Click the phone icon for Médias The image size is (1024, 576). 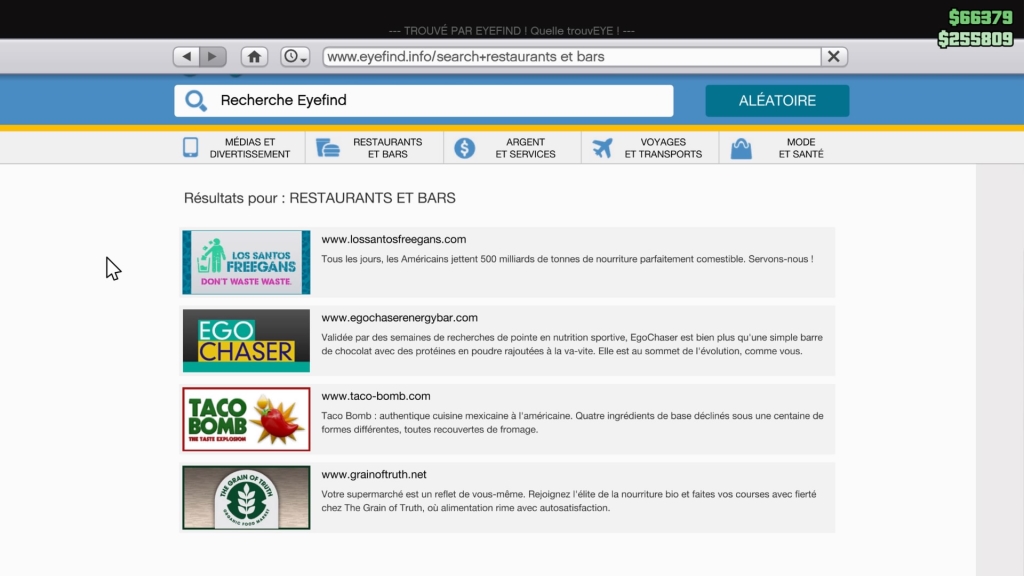[190, 148]
